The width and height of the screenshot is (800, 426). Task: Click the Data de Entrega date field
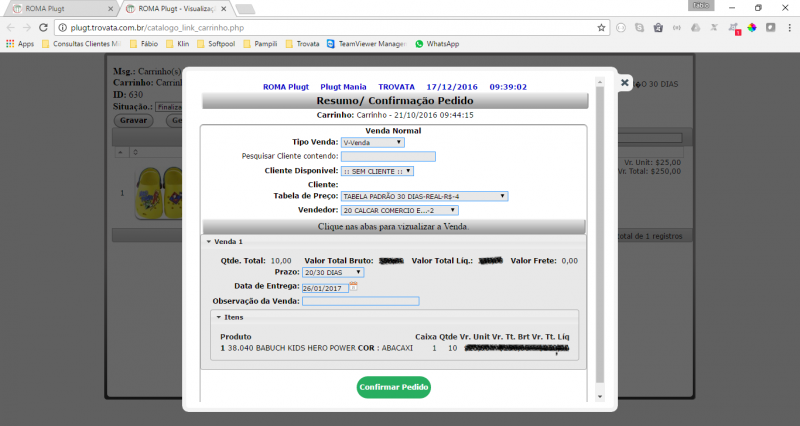pos(326,288)
